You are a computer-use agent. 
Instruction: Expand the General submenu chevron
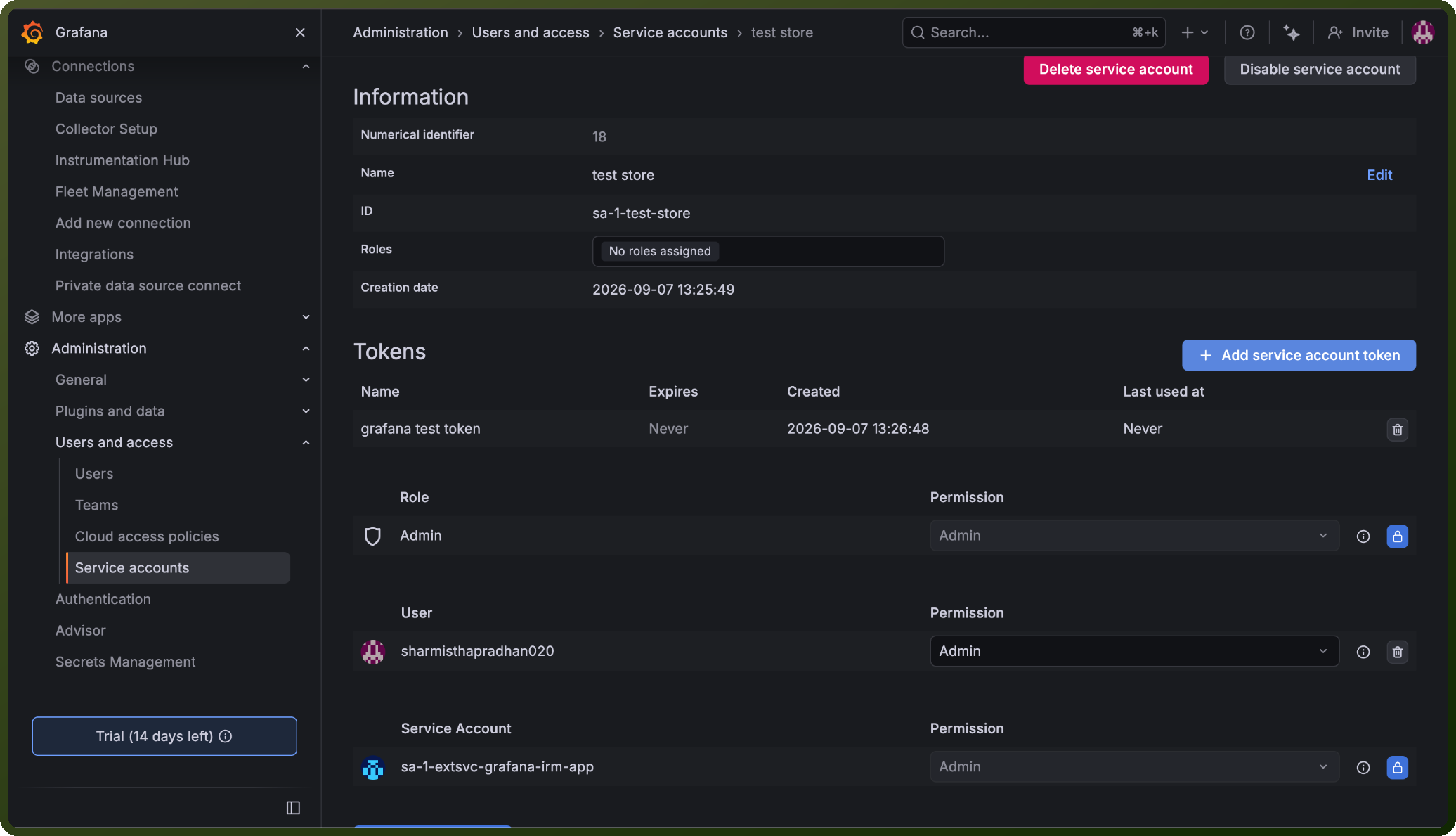click(306, 380)
